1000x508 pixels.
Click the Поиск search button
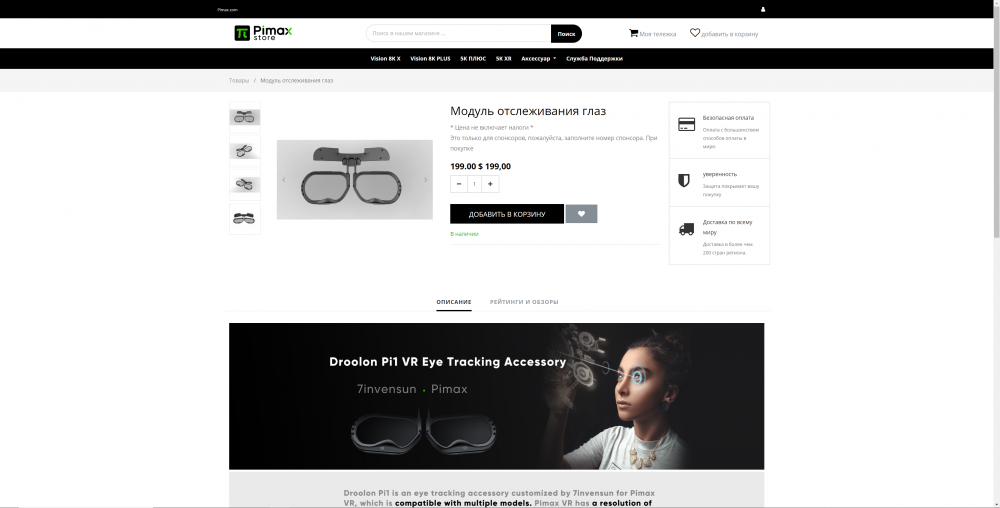(x=566, y=34)
